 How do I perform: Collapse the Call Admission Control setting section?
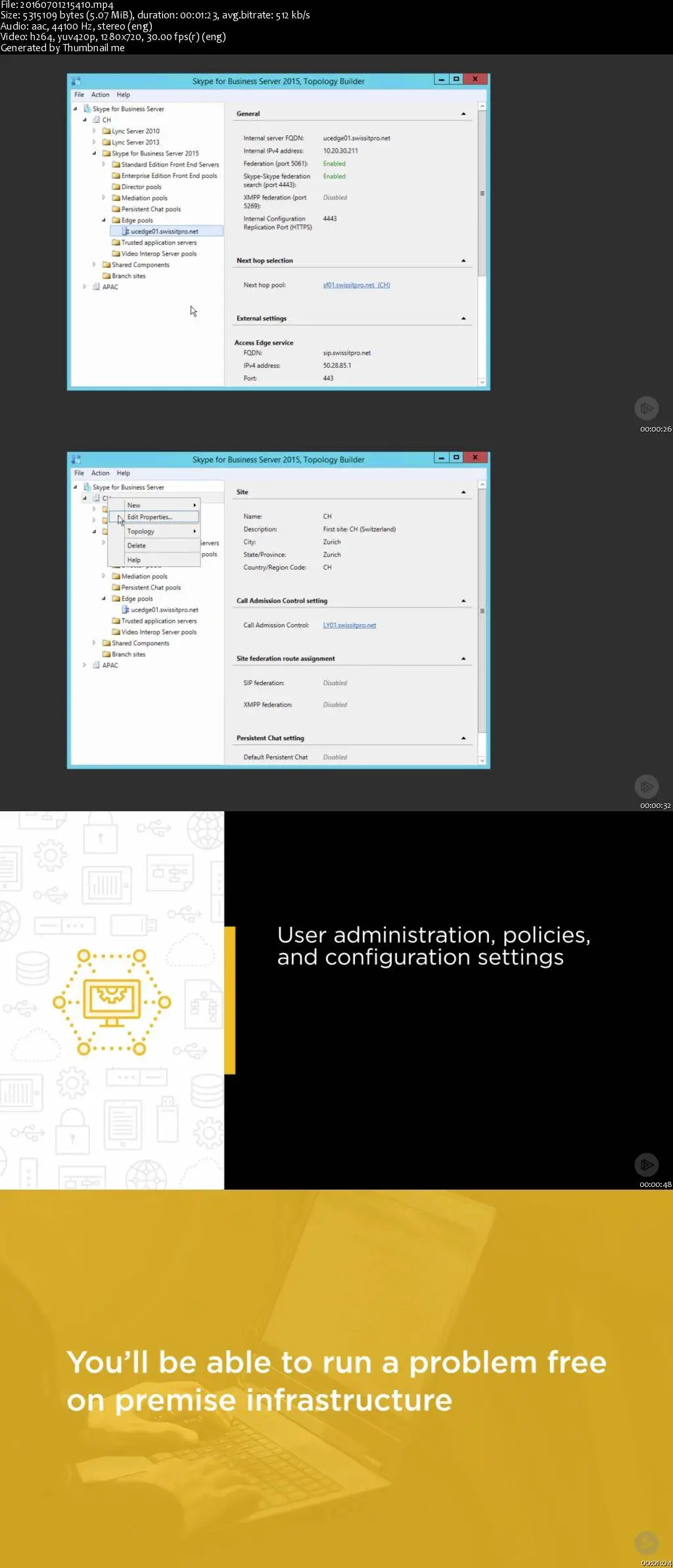pyautogui.click(x=463, y=601)
